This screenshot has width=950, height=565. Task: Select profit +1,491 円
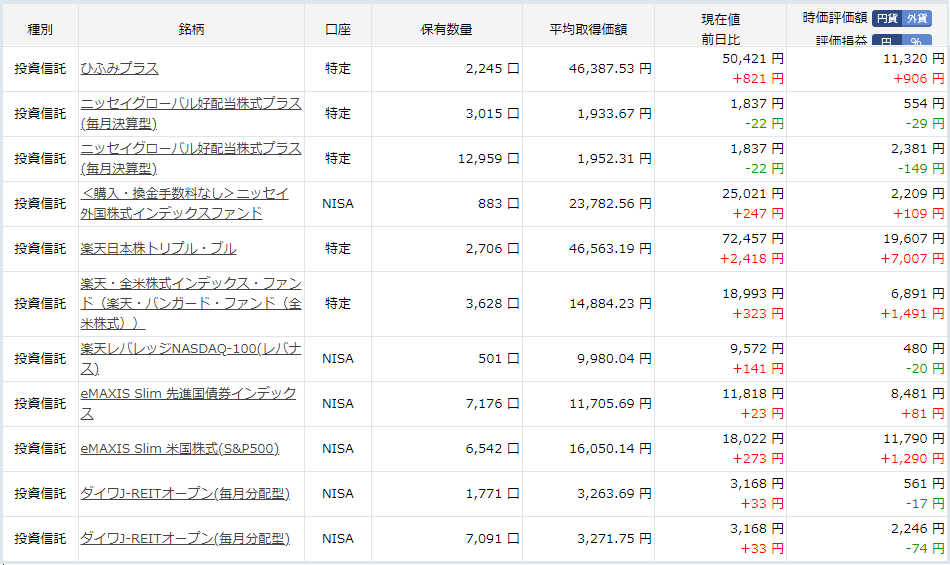pyautogui.click(x=912, y=314)
